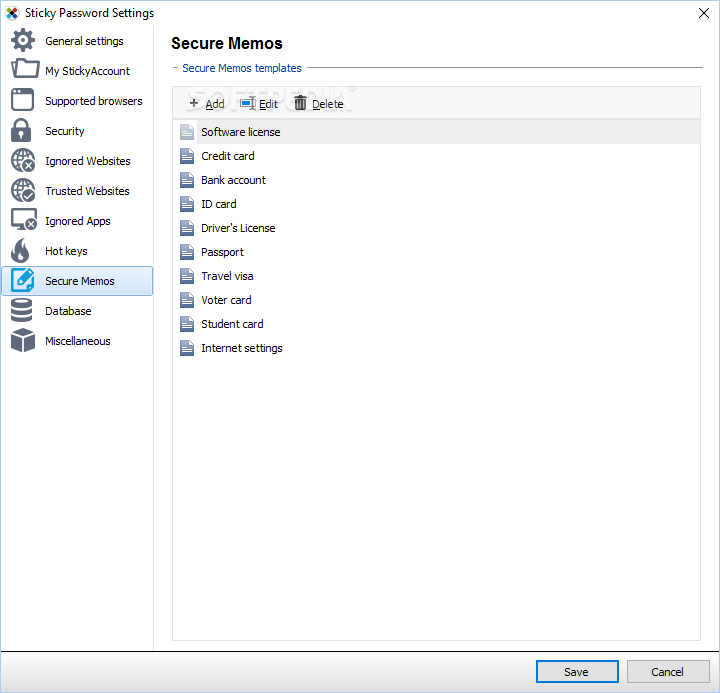
Task: Click the plus icon beside Add
Action: pos(194,103)
